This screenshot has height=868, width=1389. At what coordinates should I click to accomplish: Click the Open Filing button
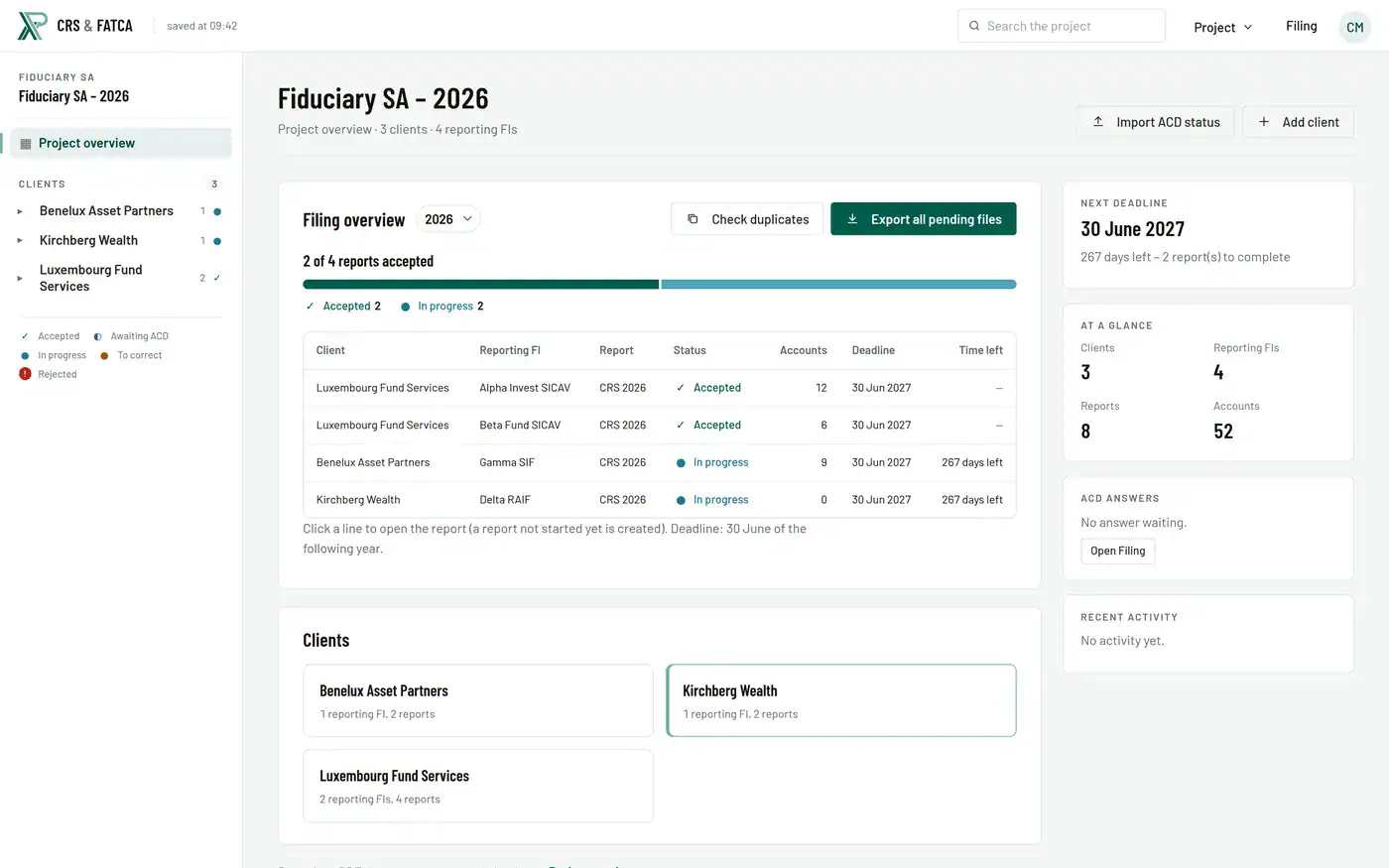[x=1117, y=552]
